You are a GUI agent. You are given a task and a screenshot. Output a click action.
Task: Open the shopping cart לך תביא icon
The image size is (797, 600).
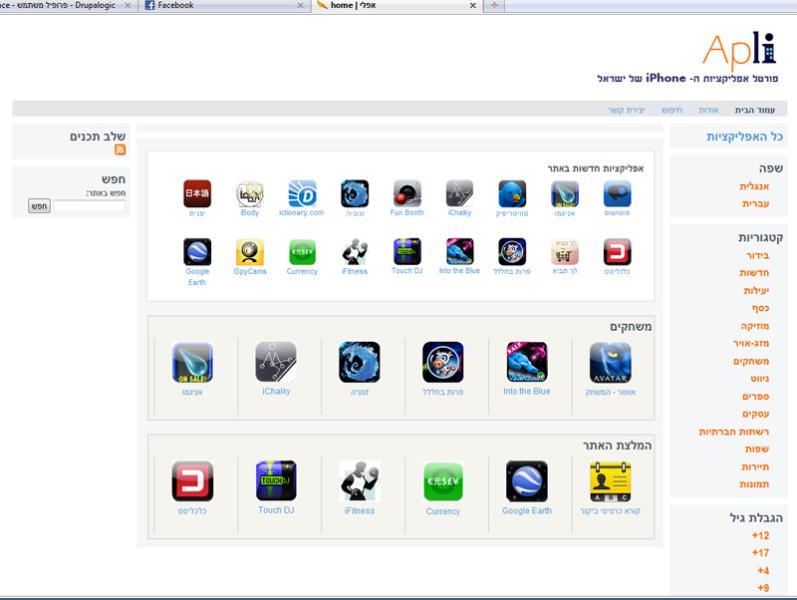click(x=565, y=252)
